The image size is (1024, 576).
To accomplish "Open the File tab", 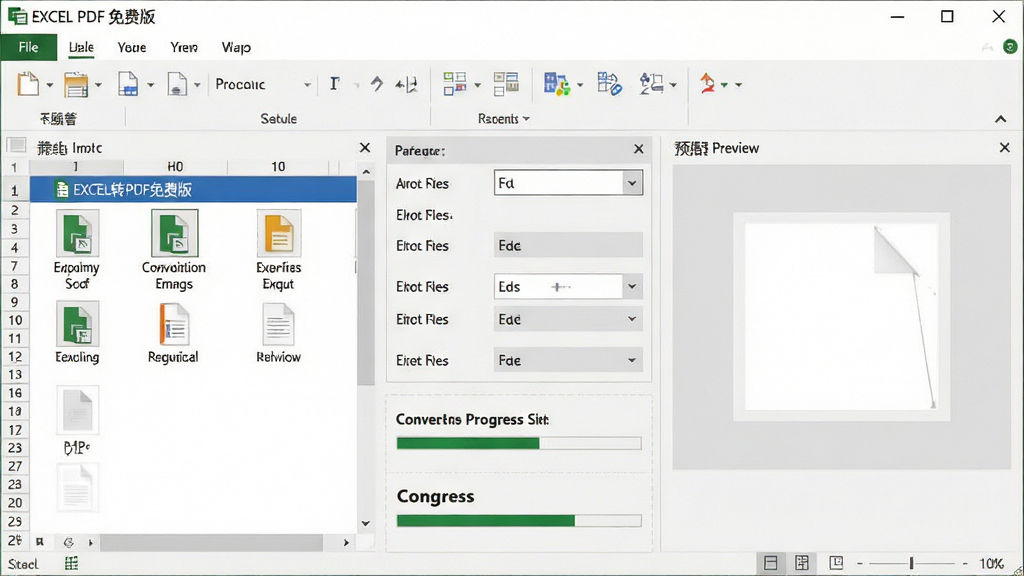I will click(28, 47).
